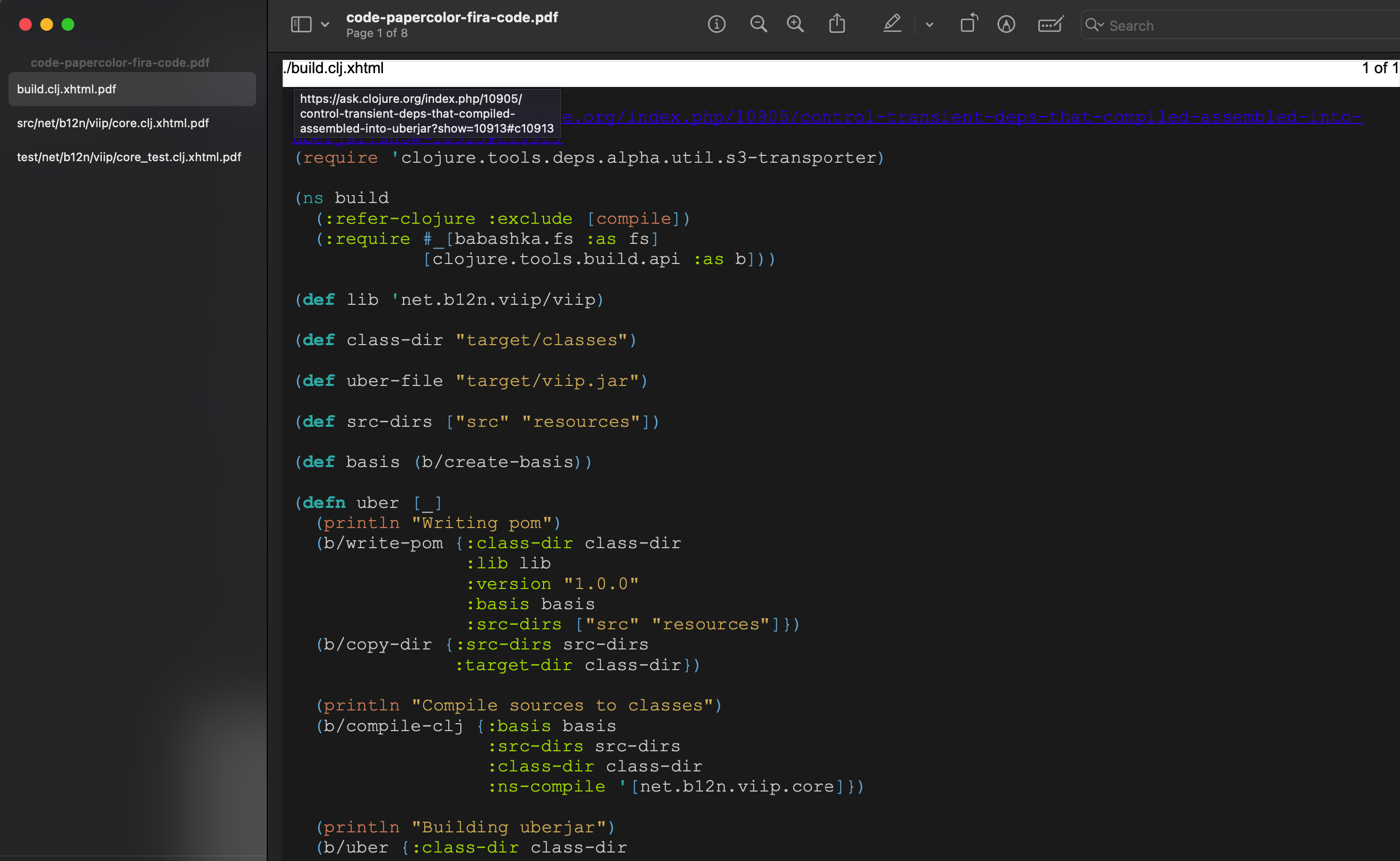Viewport: 1400px width, 861px height.
Task: Click the "Page 1 of 8" subtitle
Action: click(377, 33)
